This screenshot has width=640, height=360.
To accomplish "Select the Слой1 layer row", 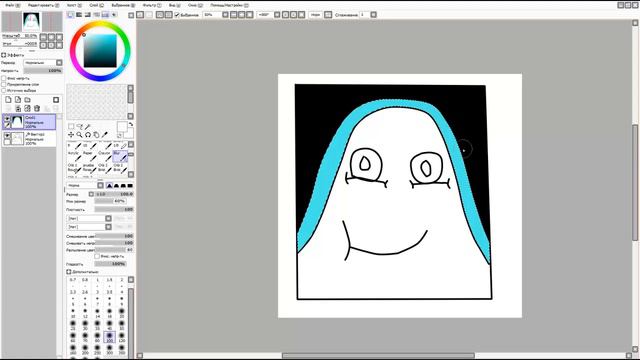I will (29, 122).
